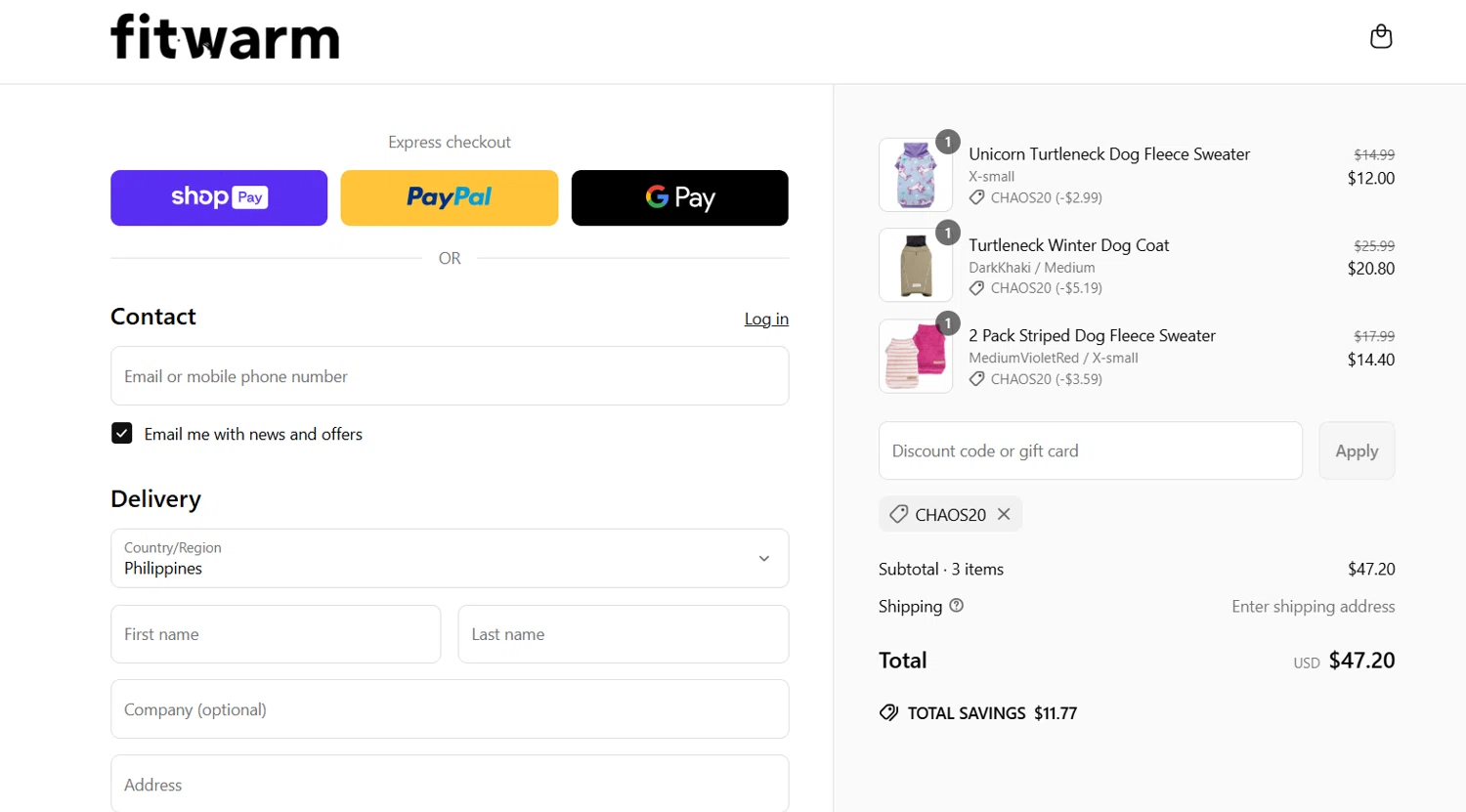
Task: Open the Country/Region dropdown
Action: (450, 558)
